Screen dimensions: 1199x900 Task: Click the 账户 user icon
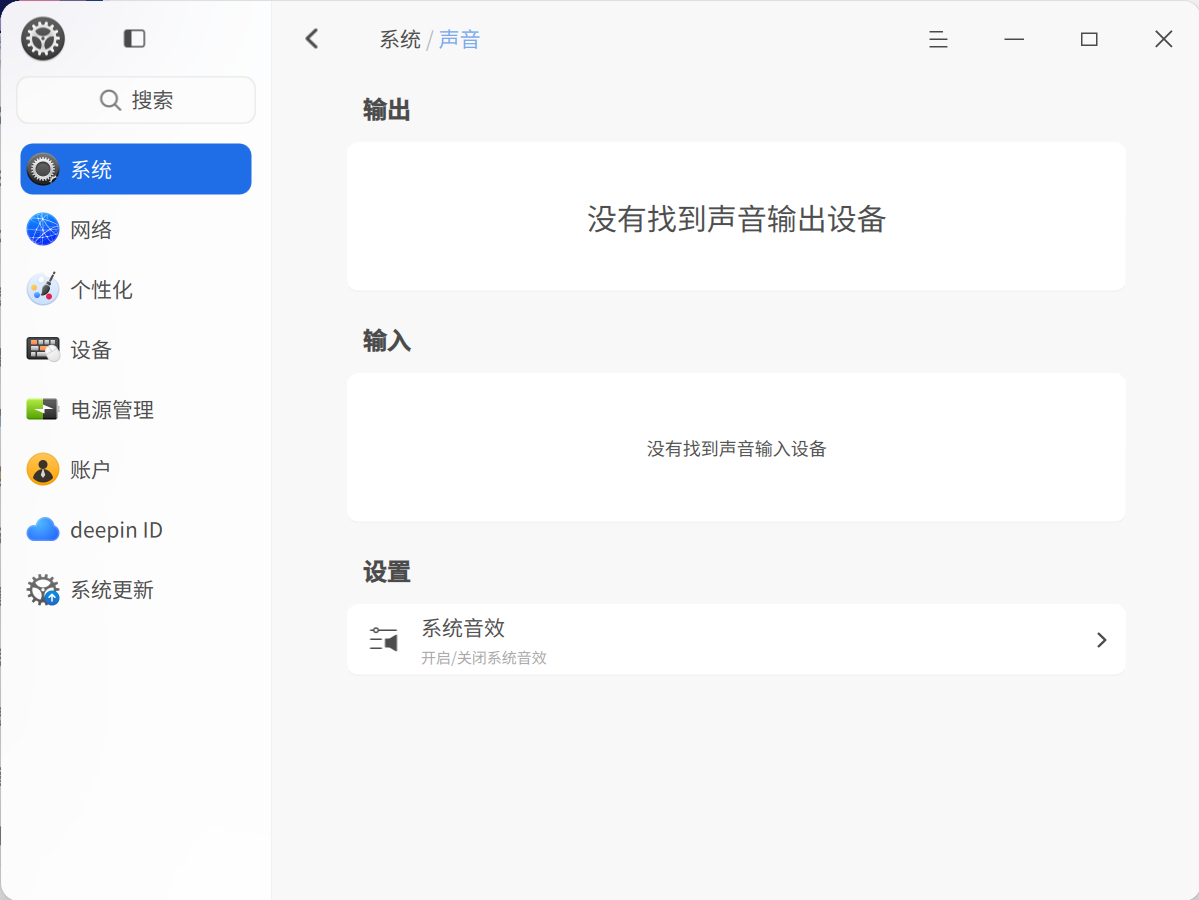click(43, 469)
